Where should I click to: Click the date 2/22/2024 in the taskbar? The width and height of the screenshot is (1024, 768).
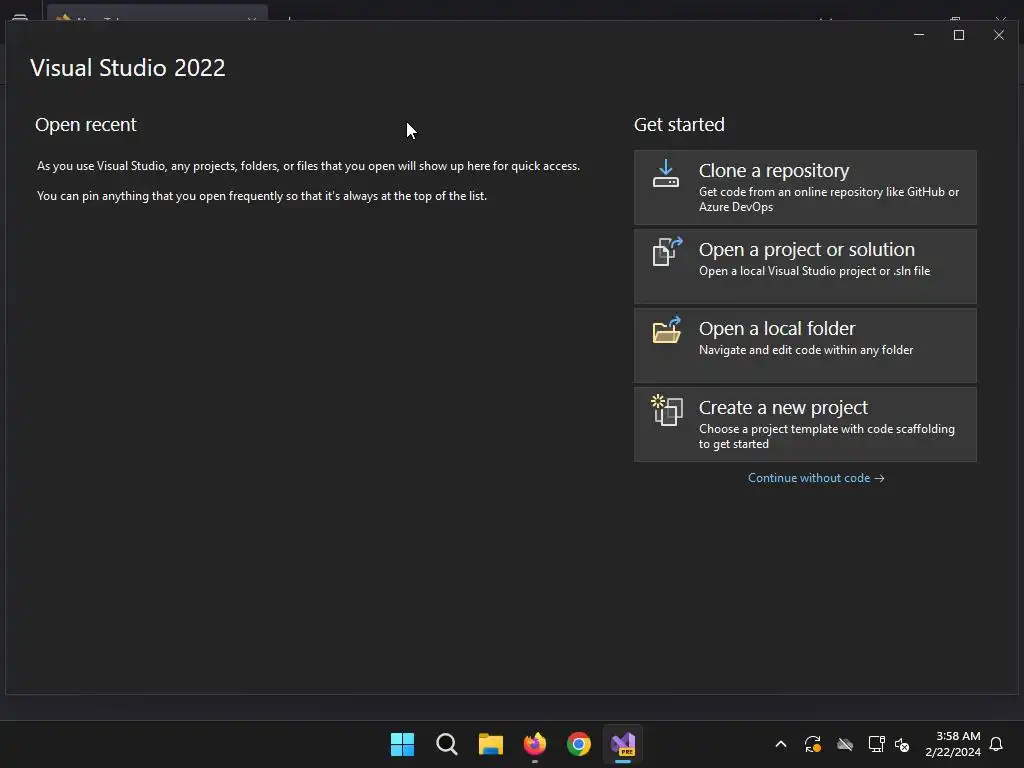coord(953,752)
